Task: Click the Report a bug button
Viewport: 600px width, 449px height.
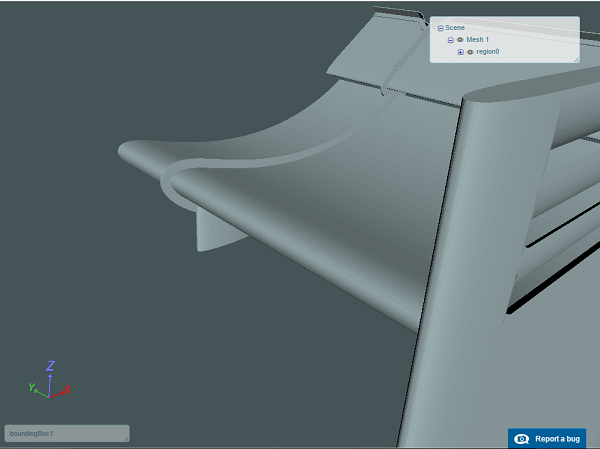Action: tap(547, 439)
